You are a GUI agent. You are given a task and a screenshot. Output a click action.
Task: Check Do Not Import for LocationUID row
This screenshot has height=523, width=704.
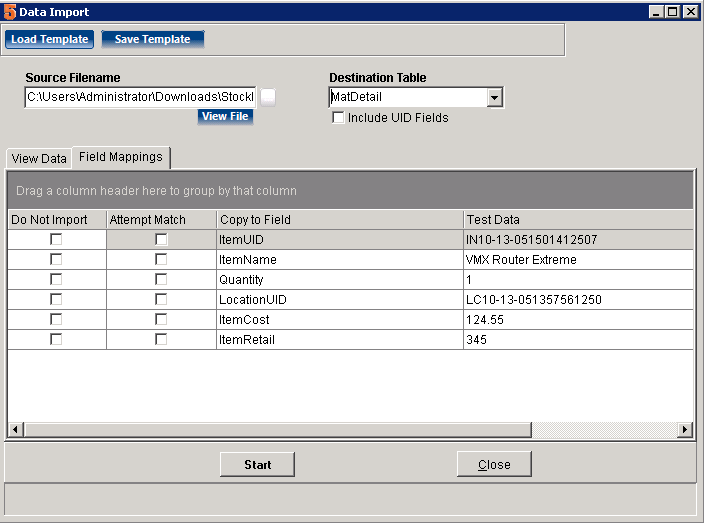pos(56,299)
